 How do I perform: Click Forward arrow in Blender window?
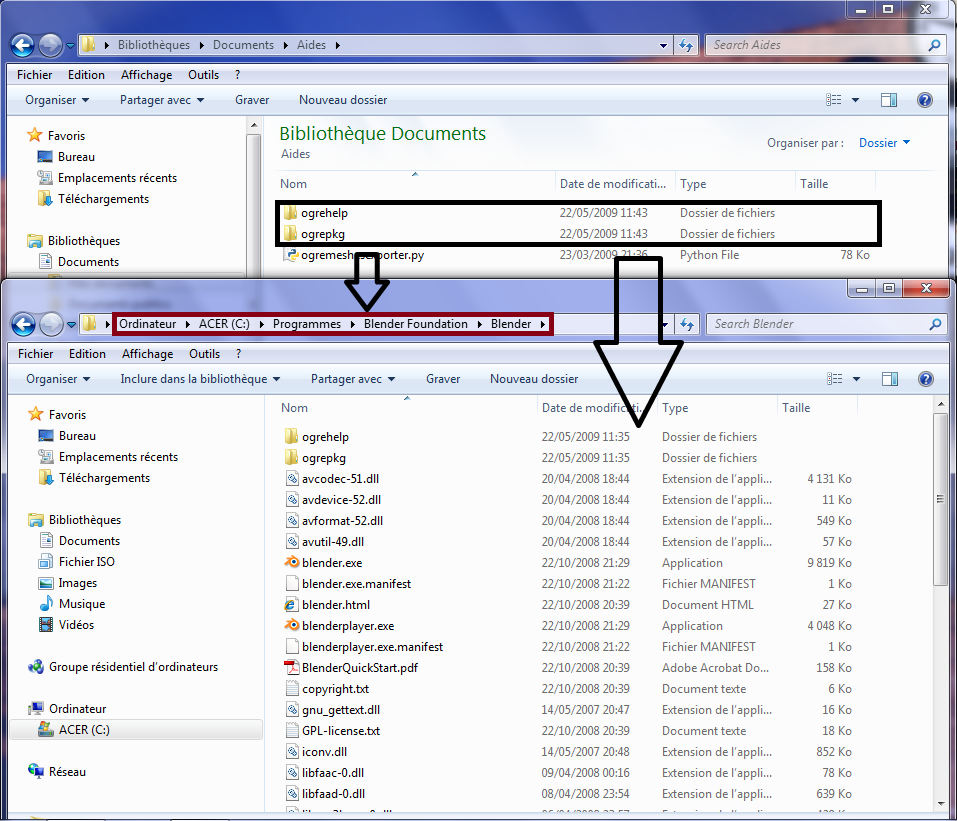tap(51, 324)
